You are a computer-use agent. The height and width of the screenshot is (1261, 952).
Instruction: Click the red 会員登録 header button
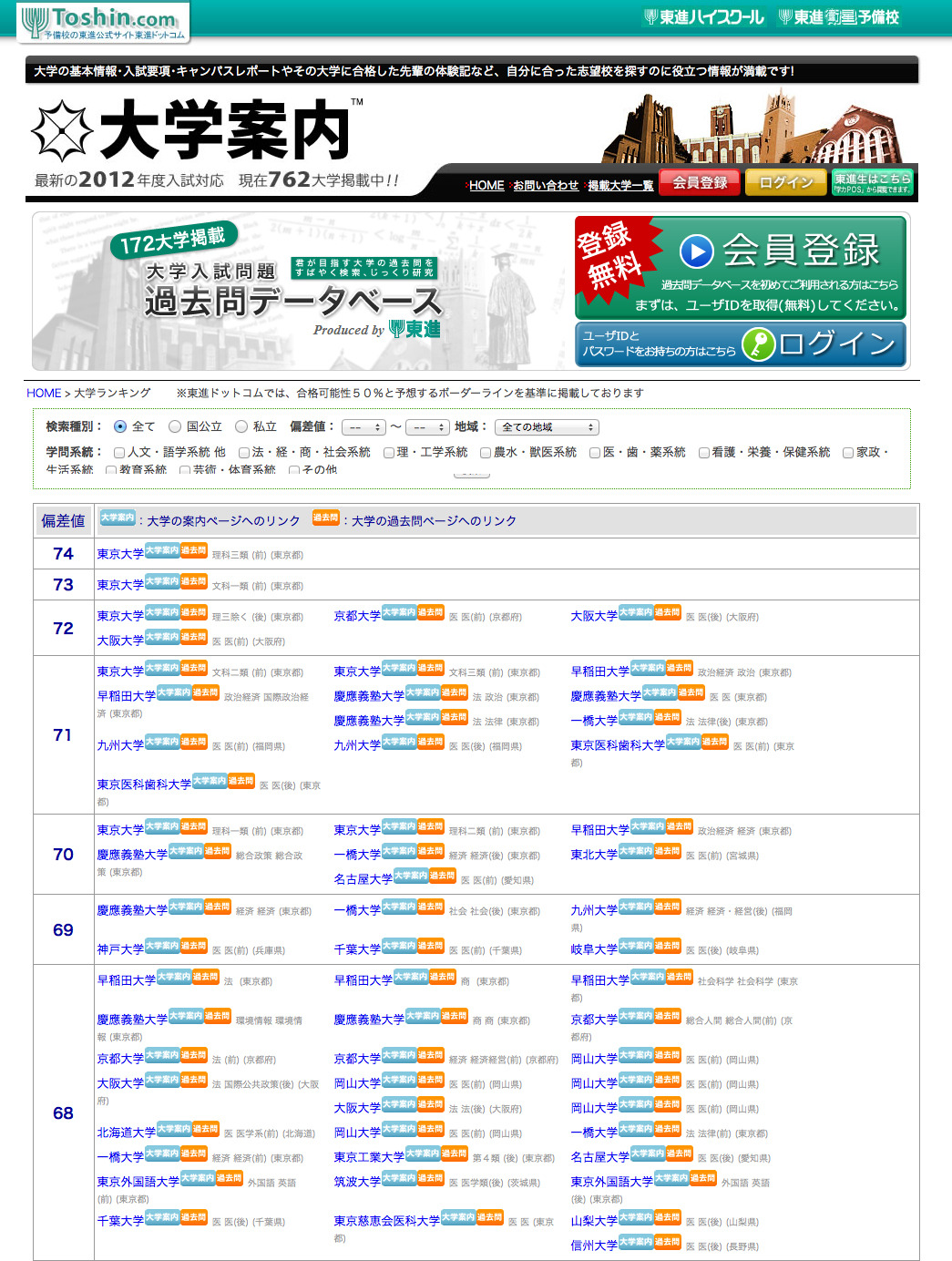coord(700,182)
